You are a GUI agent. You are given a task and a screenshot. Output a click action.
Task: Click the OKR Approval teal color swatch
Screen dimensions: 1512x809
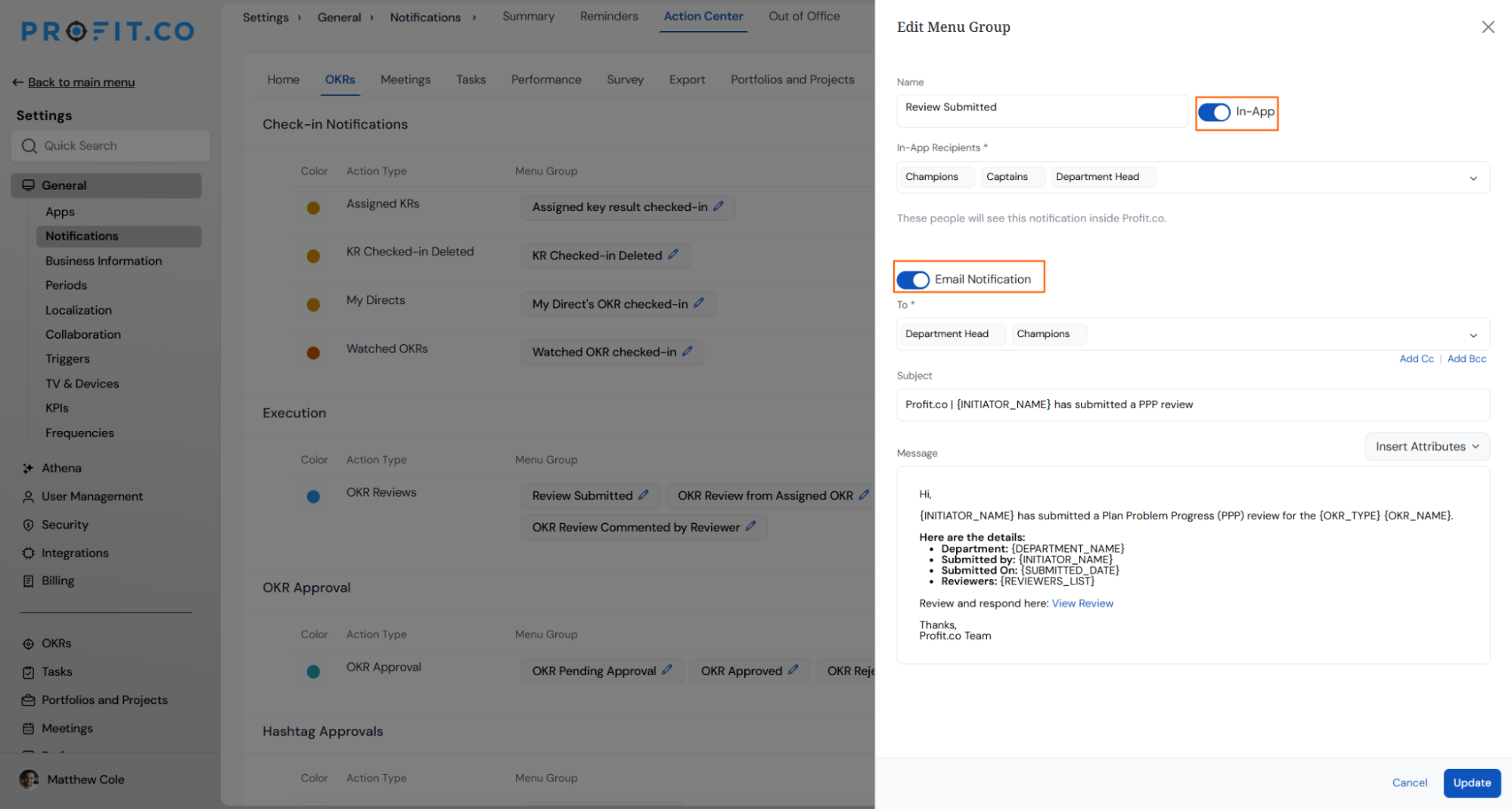pos(313,671)
